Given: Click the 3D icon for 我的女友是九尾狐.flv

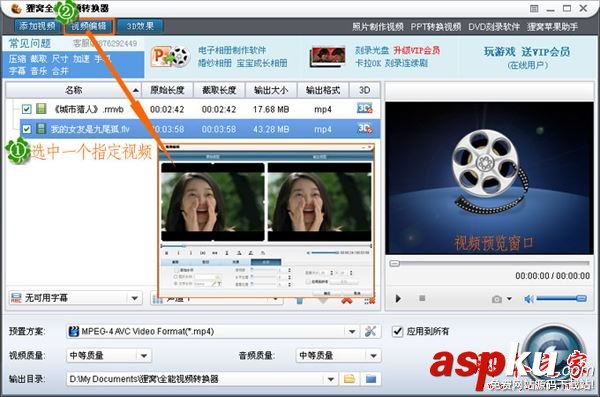Looking at the screenshot, I should coord(365,128).
